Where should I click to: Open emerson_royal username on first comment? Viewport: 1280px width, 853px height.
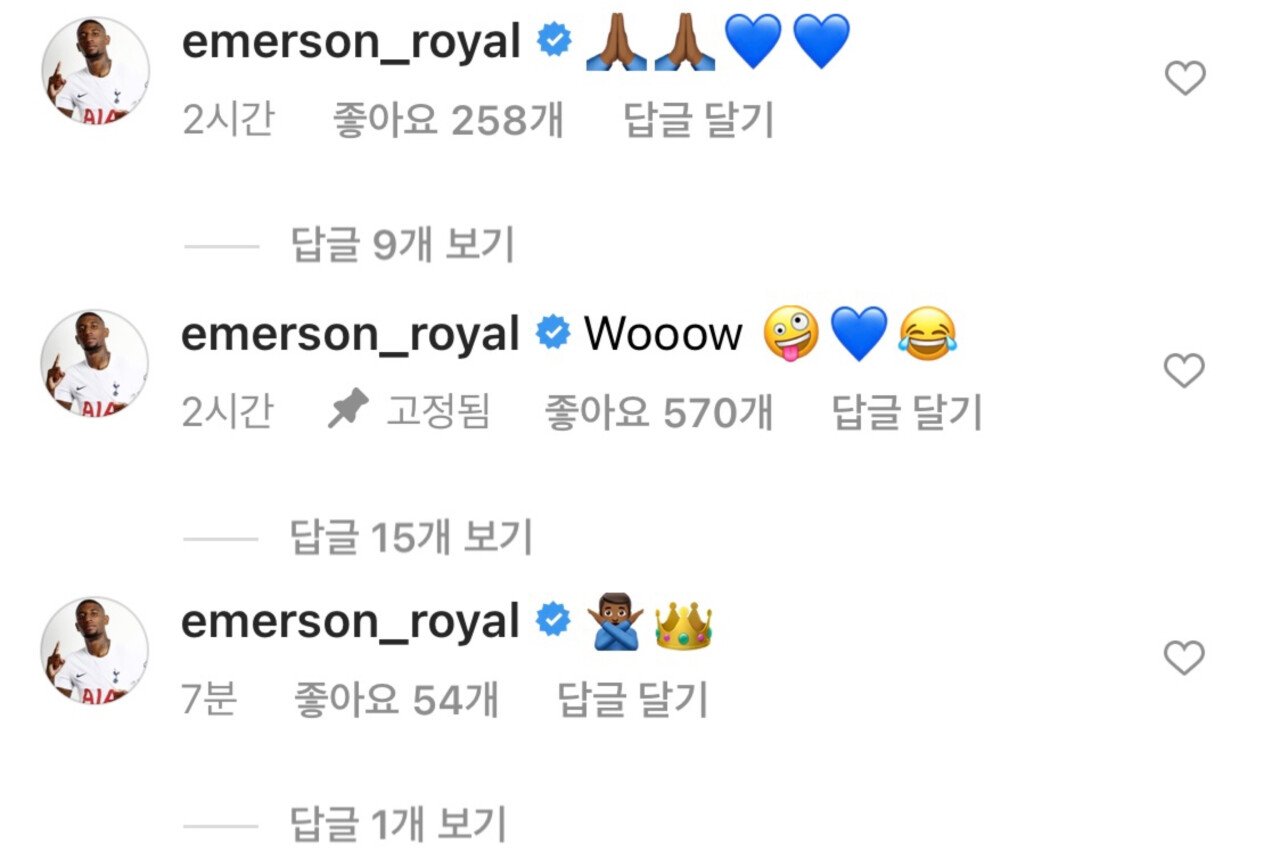(352, 42)
